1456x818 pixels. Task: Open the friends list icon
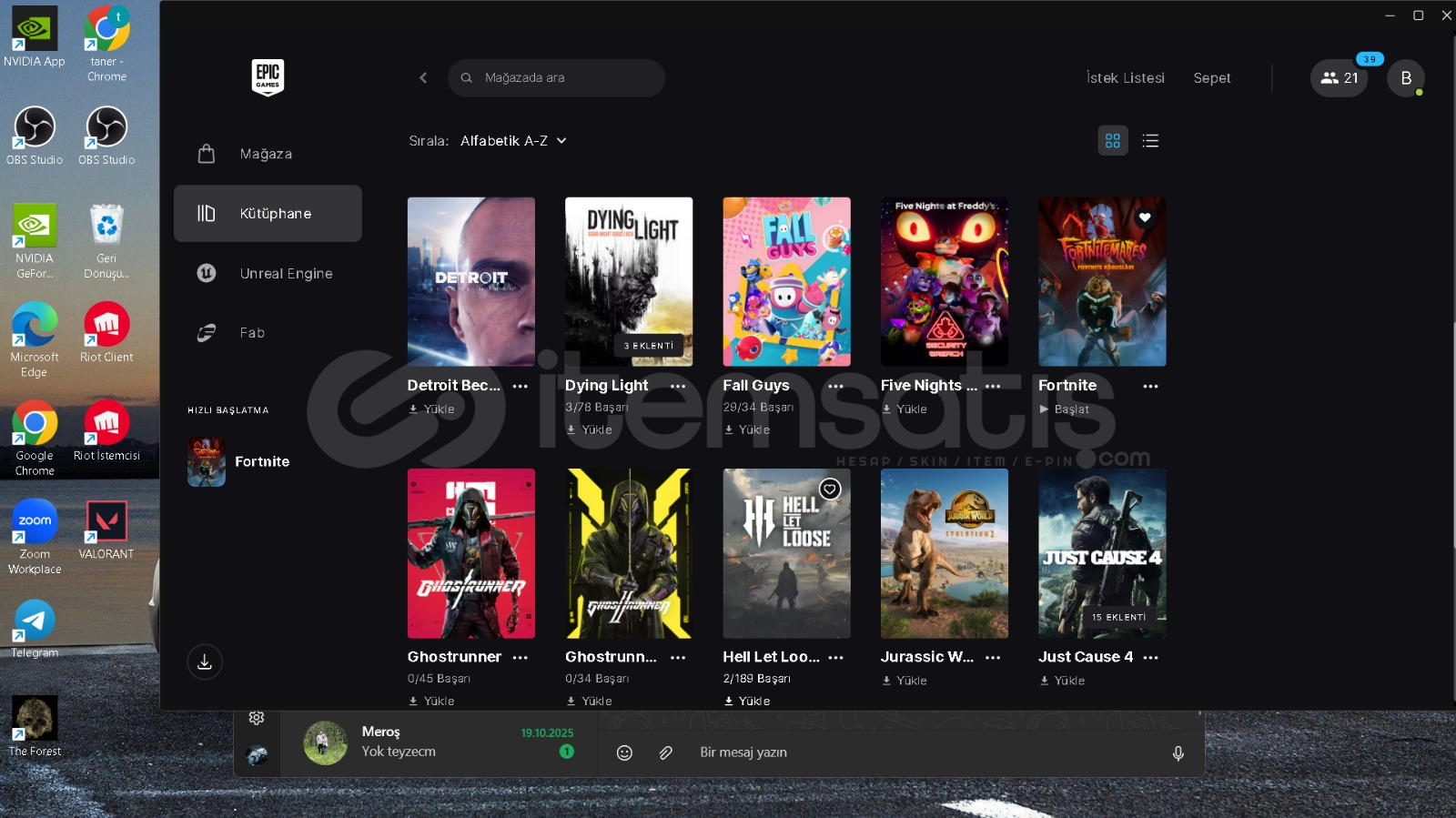(1339, 78)
